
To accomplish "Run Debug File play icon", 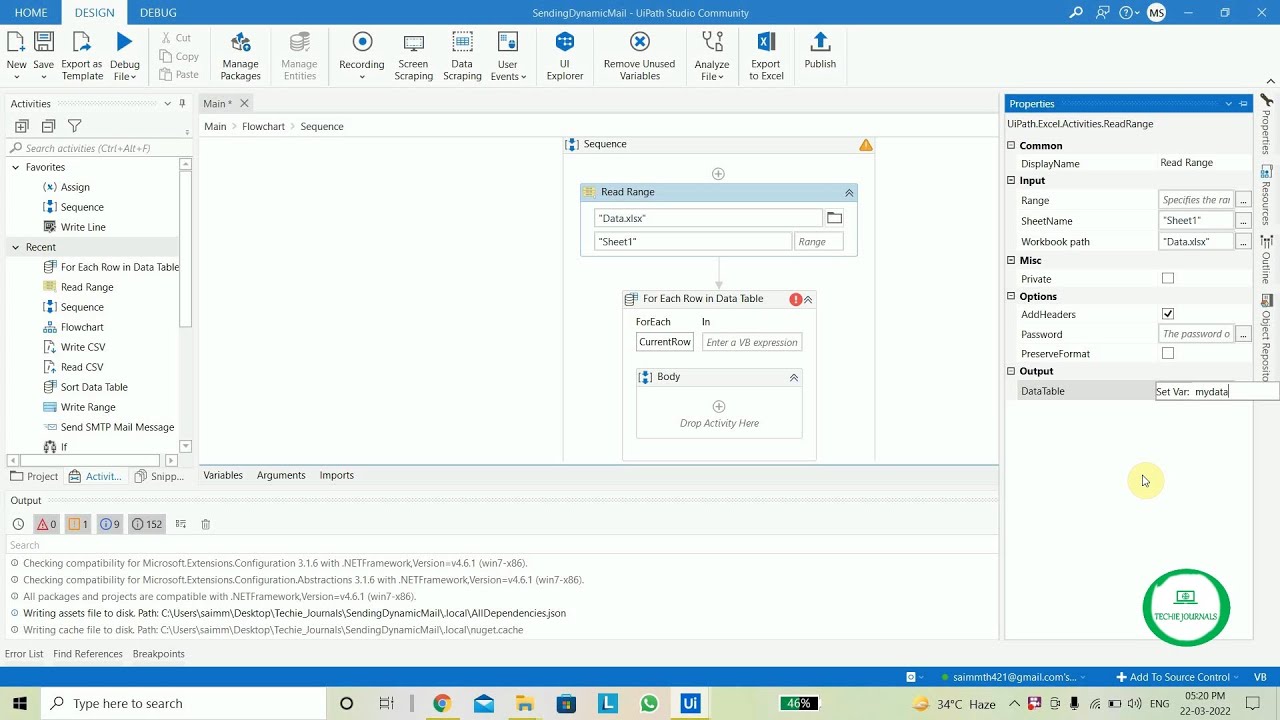I will [x=124, y=42].
